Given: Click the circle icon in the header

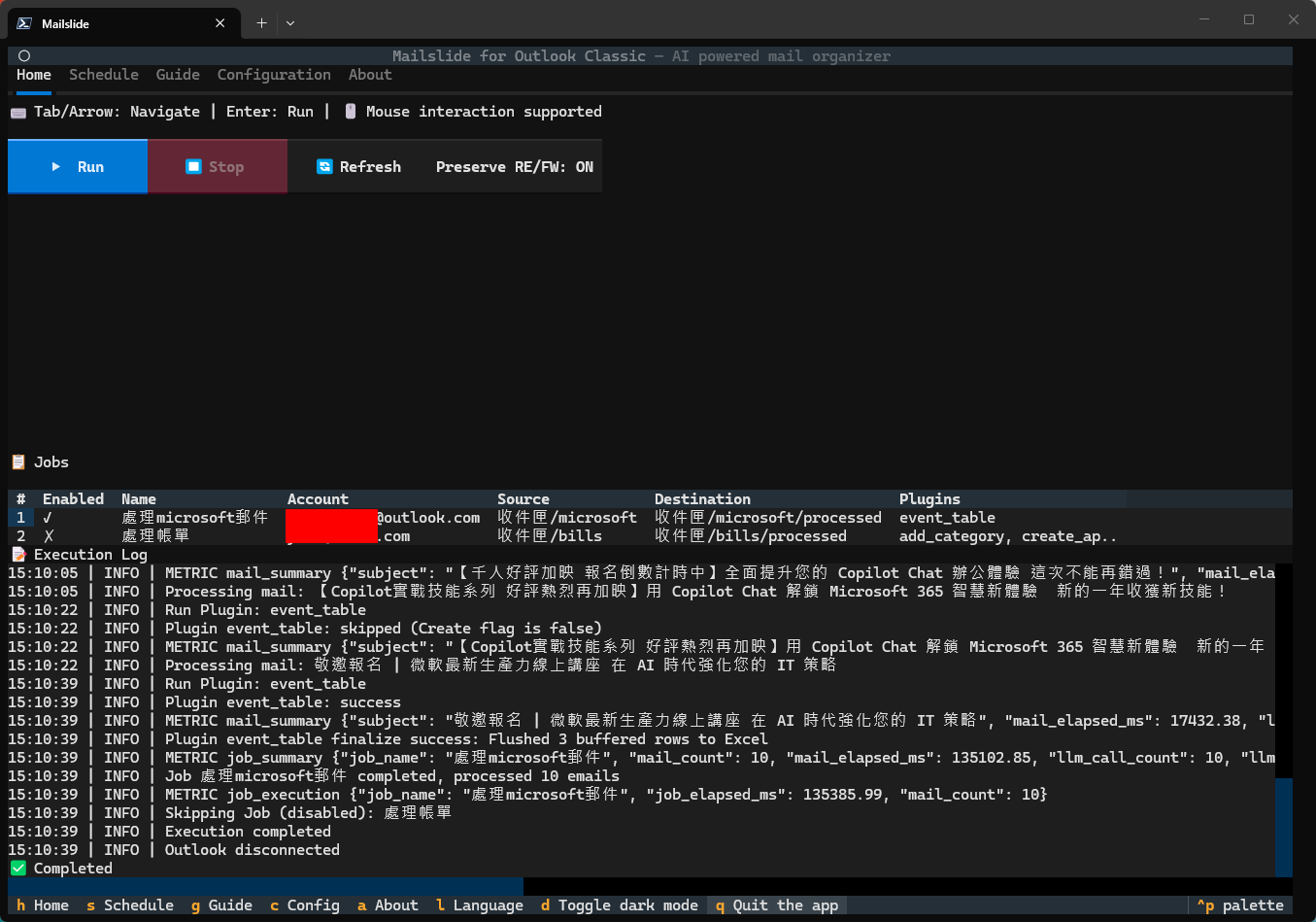Looking at the screenshot, I should (x=24, y=56).
